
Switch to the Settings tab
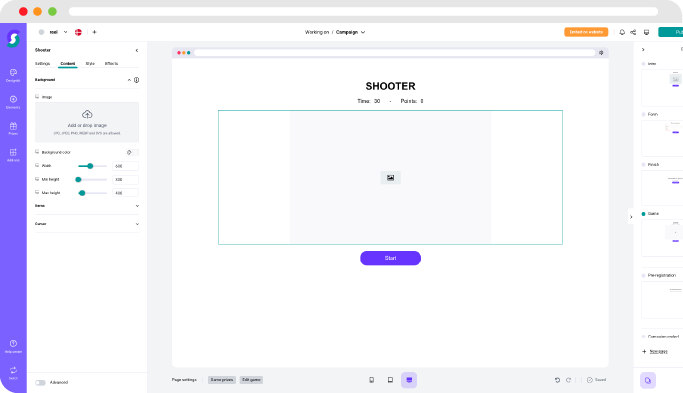[x=42, y=64]
